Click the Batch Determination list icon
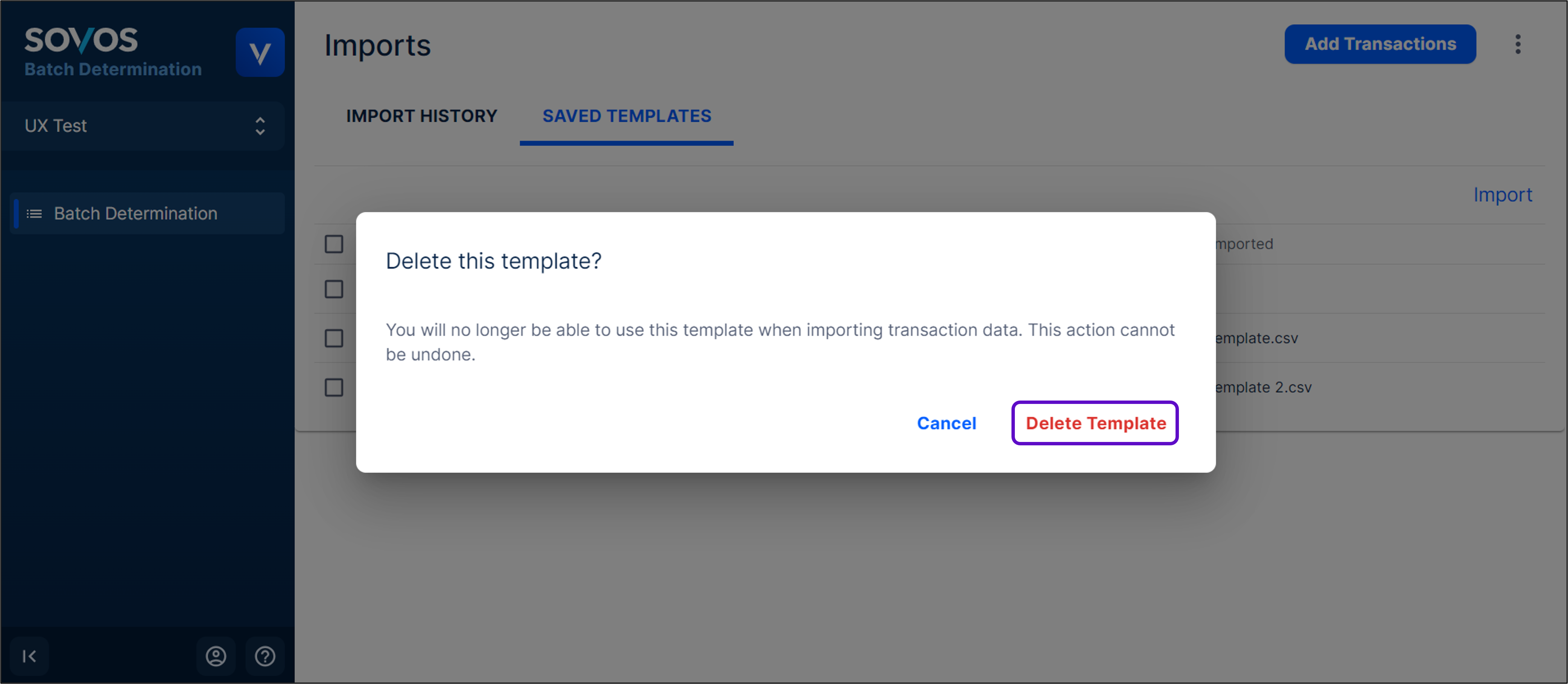Image resolution: width=1568 pixels, height=684 pixels. (34, 214)
